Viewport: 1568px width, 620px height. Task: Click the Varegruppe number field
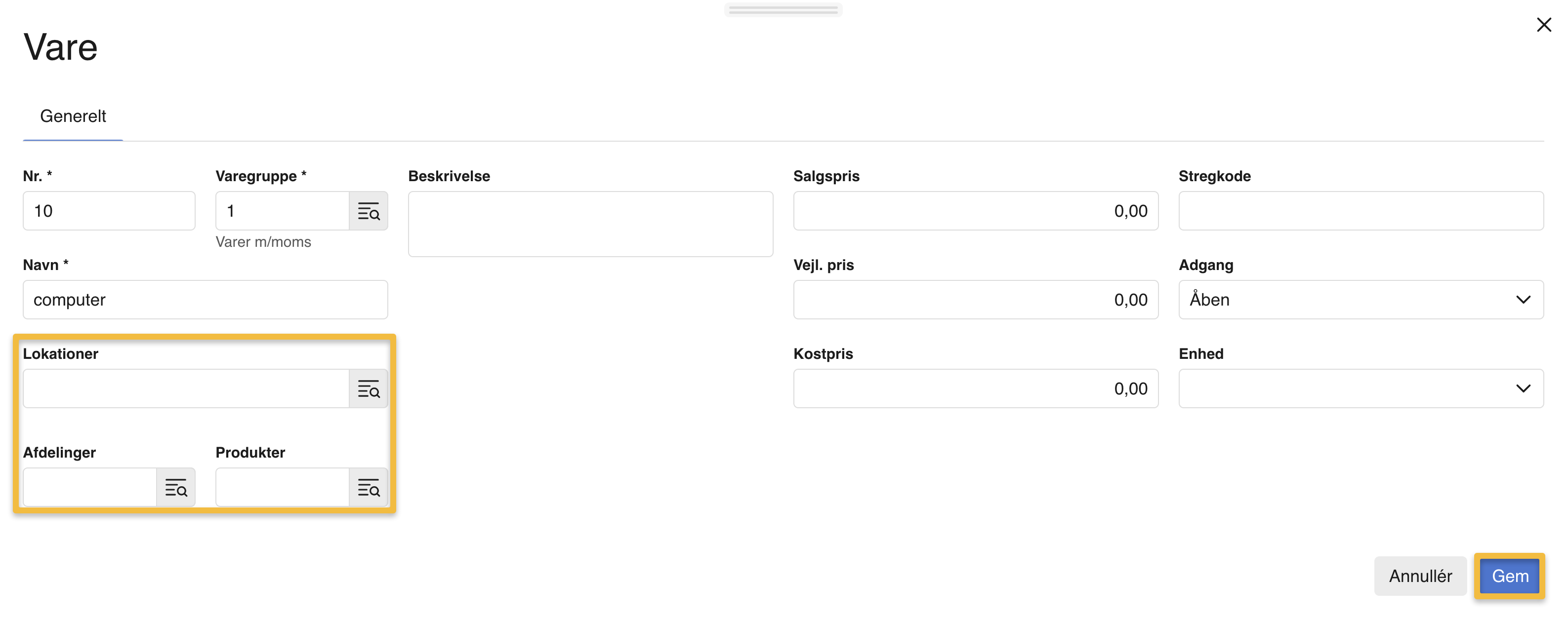(x=282, y=211)
